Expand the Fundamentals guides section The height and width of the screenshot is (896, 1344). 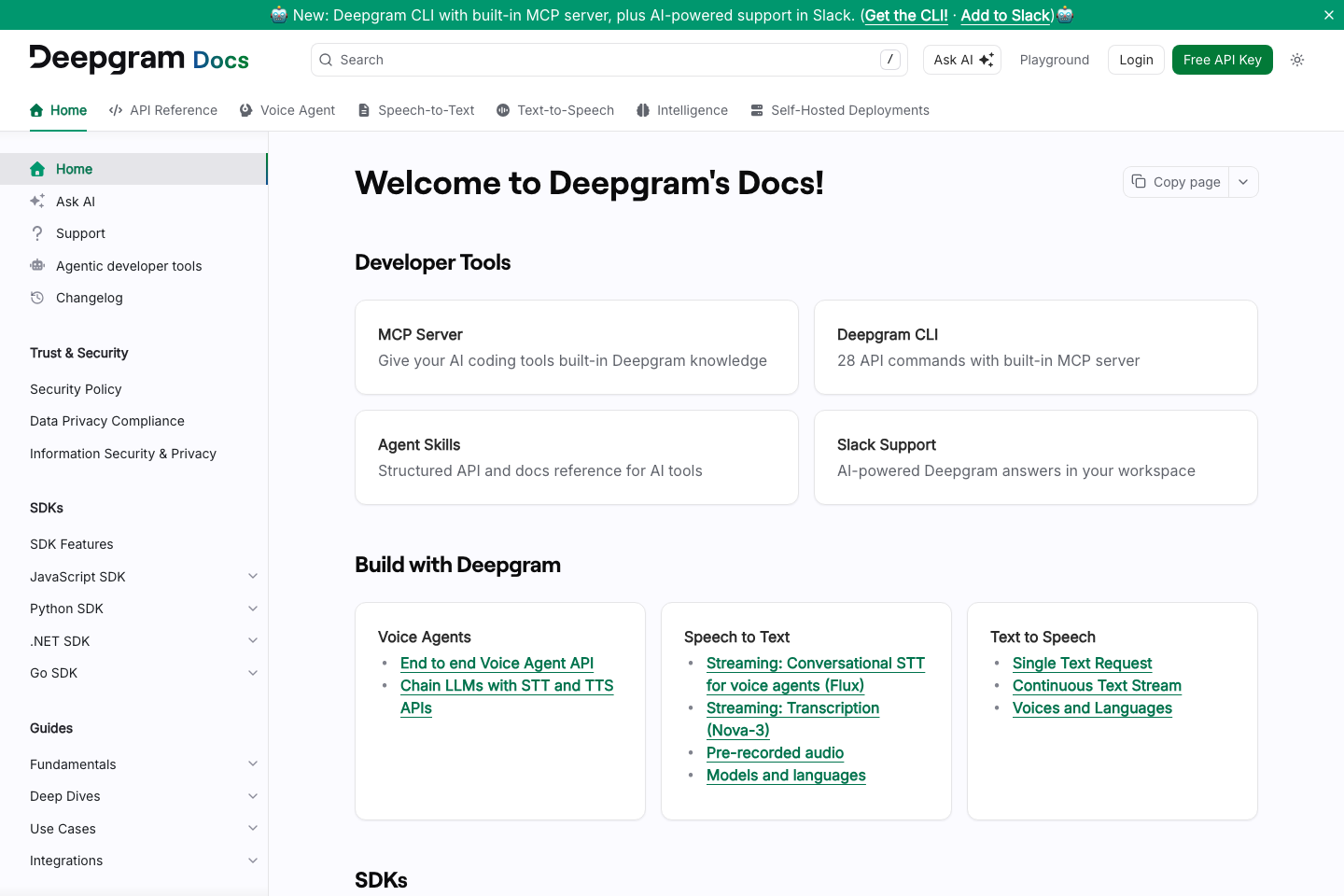pos(253,763)
